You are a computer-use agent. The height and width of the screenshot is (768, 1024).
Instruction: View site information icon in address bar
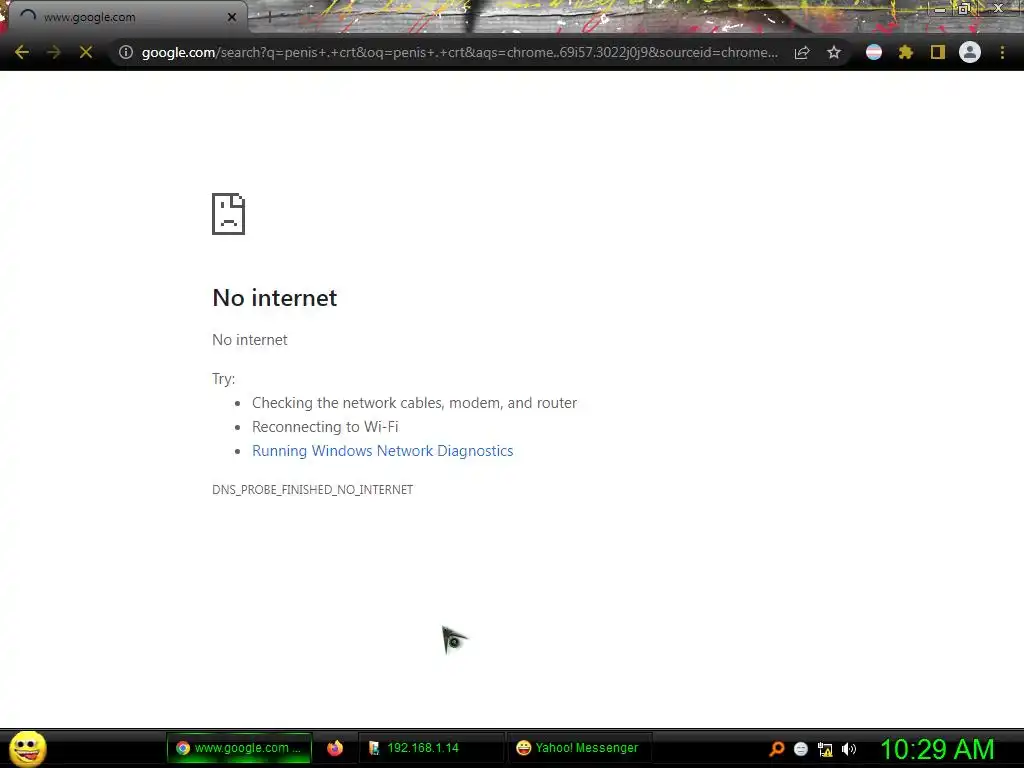tap(126, 52)
